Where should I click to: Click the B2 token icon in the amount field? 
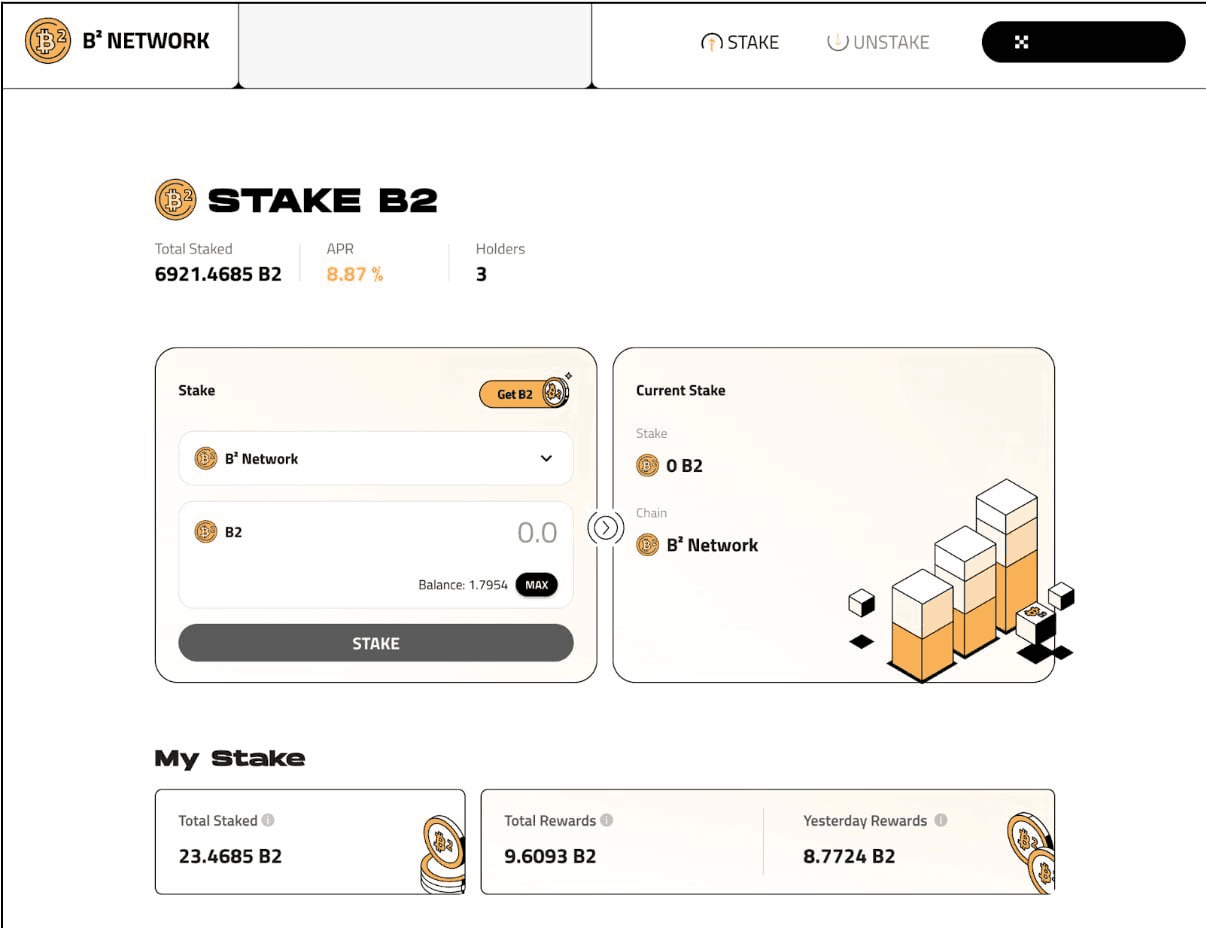(x=206, y=532)
